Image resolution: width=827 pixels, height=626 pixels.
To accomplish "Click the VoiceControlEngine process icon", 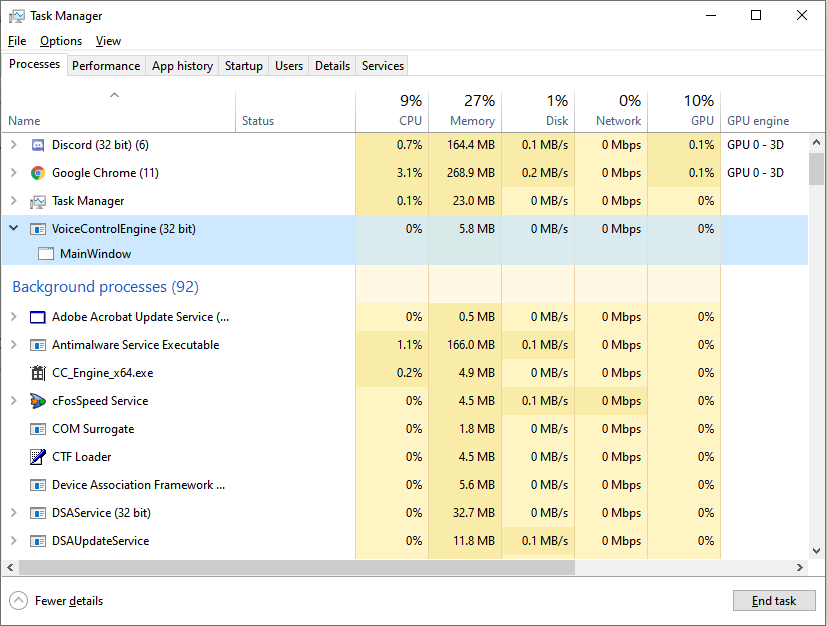I will (38, 229).
